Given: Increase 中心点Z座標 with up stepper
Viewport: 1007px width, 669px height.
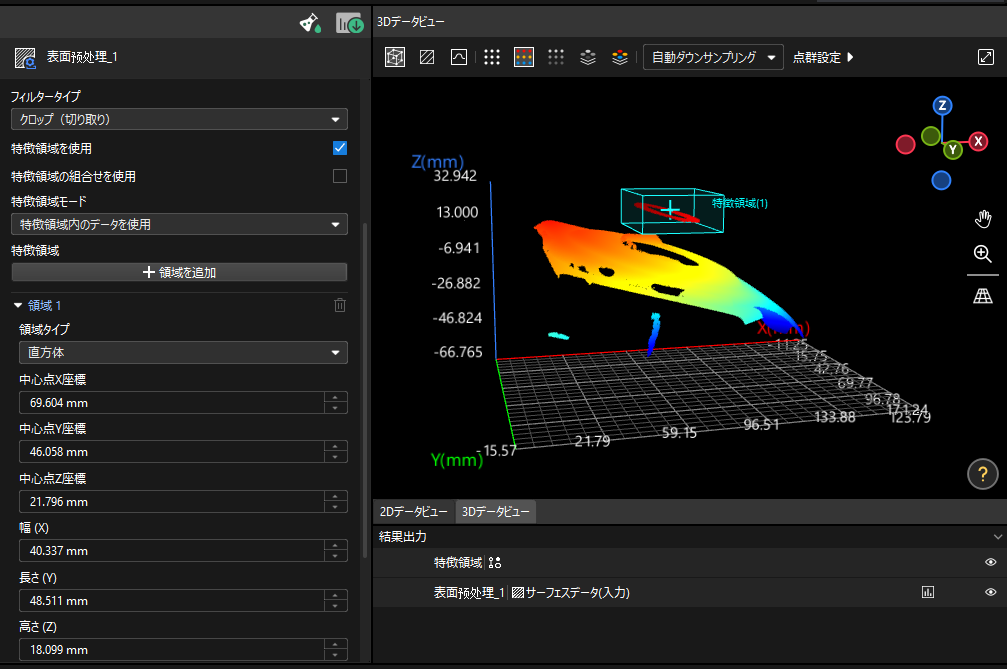Looking at the screenshot, I should click(x=335, y=496).
